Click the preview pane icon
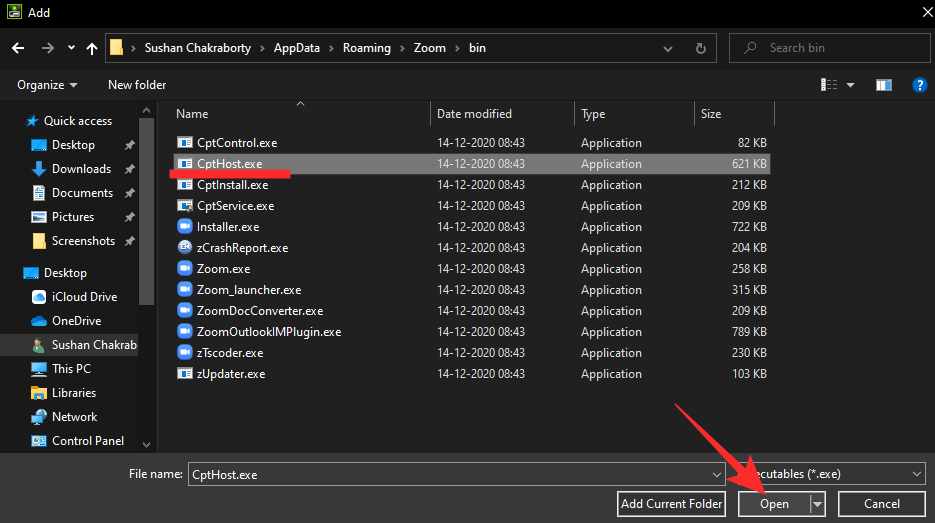 coord(883,86)
